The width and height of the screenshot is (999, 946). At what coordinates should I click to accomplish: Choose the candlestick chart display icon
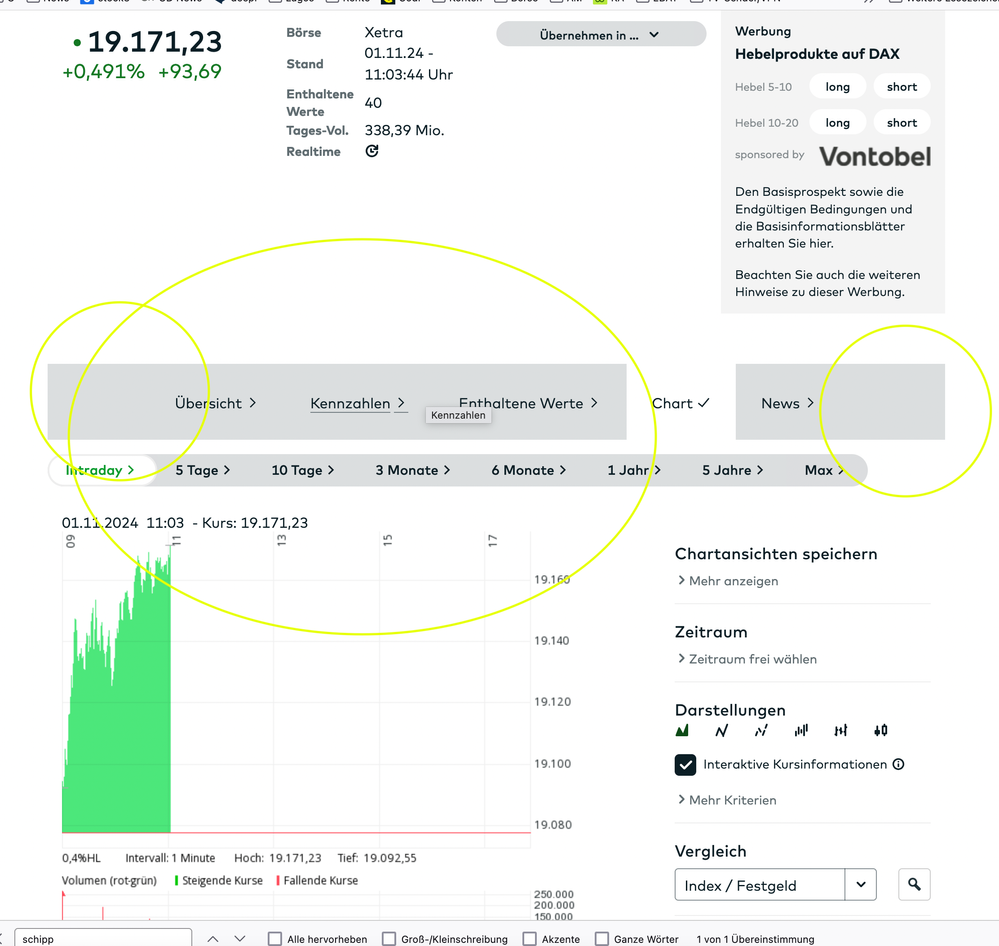[x=880, y=731]
